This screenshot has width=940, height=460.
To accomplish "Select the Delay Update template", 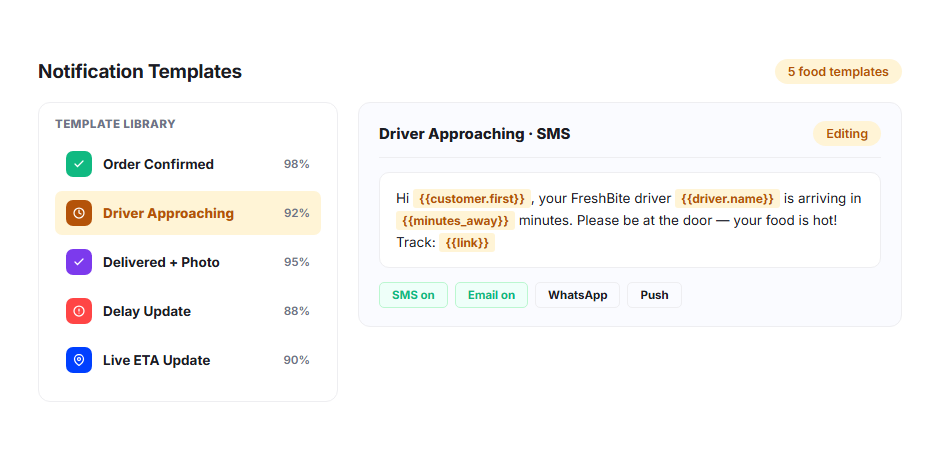I will (x=188, y=311).
